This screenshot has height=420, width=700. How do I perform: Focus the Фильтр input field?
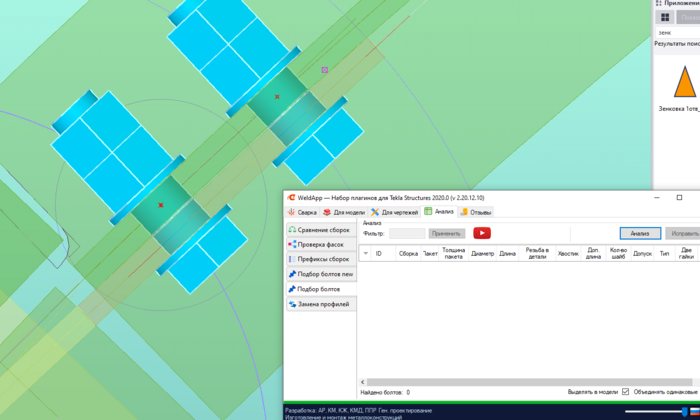[x=407, y=233]
